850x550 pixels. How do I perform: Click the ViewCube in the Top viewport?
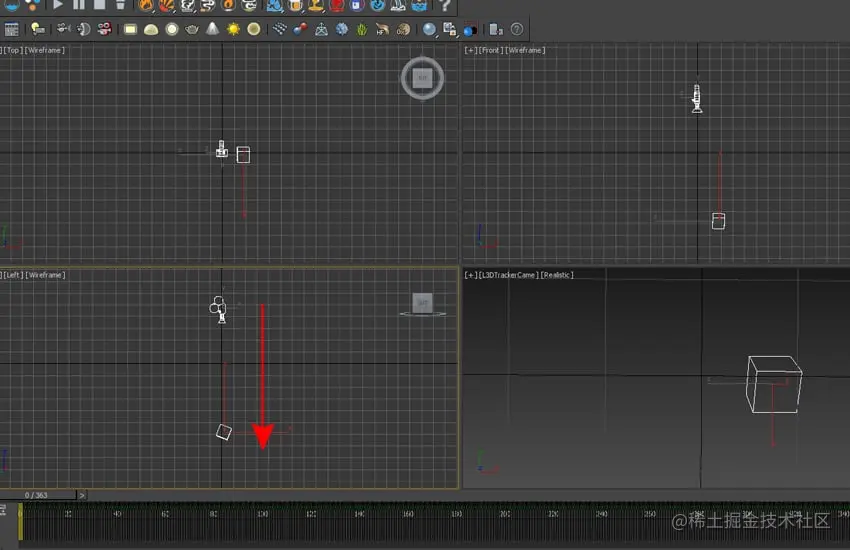click(422, 78)
